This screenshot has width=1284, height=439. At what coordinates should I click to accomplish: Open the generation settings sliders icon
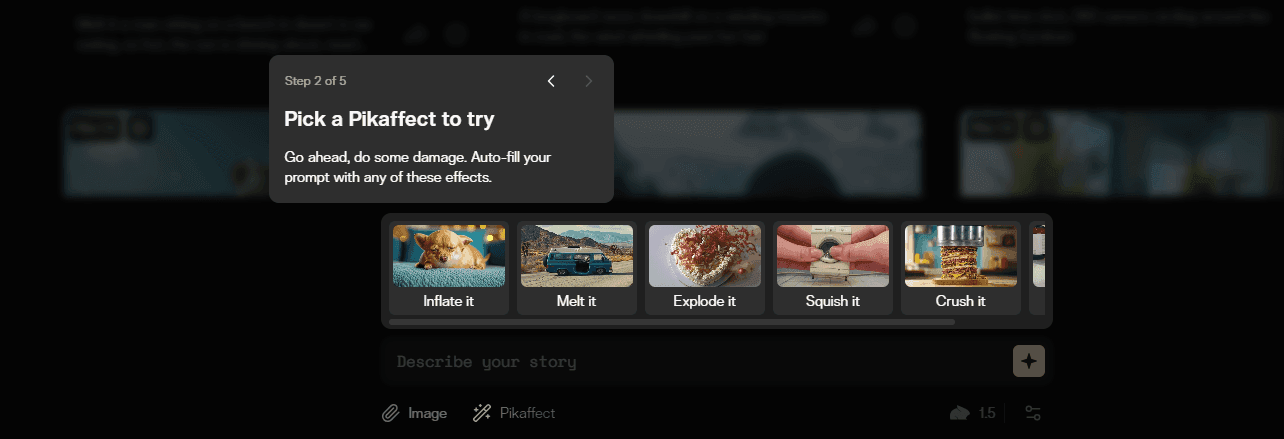[x=1033, y=413]
